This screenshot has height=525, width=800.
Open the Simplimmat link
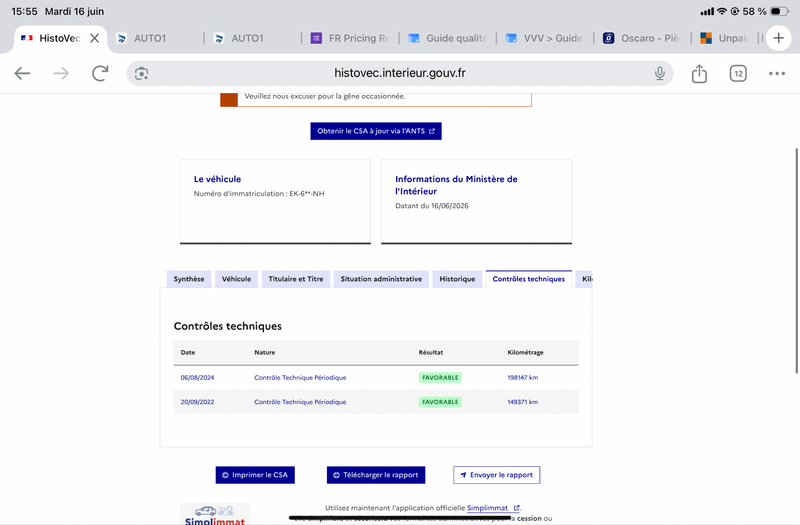click(493, 508)
